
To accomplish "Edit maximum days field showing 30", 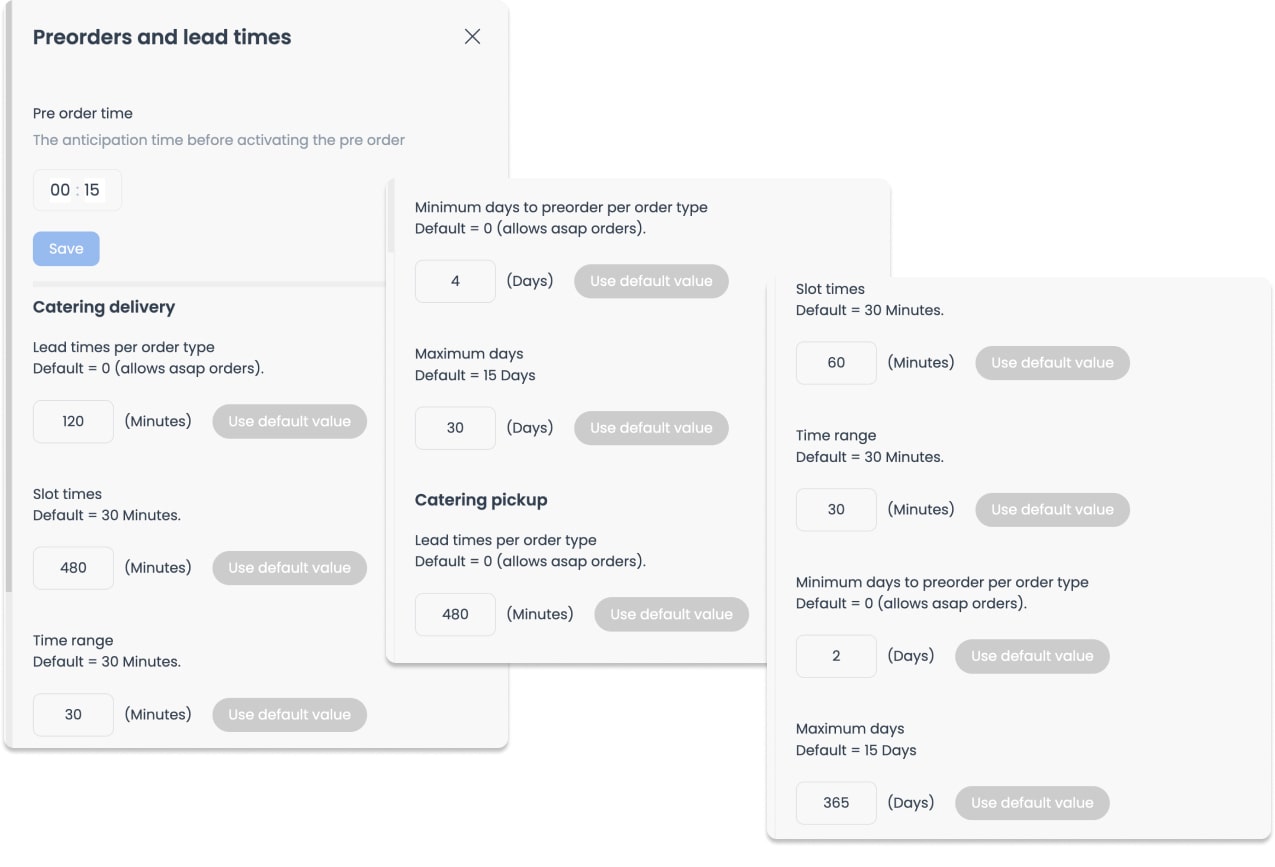I will (455, 428).
